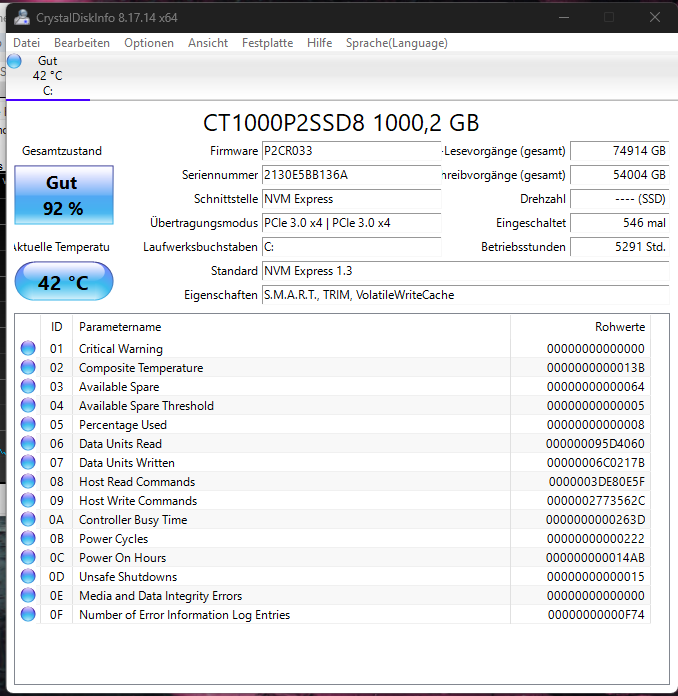Click the status icon for Unsafe Shutdowns row
Image resolution: width=678 pixels, height=696 pixels.
(x=28, y=577)
